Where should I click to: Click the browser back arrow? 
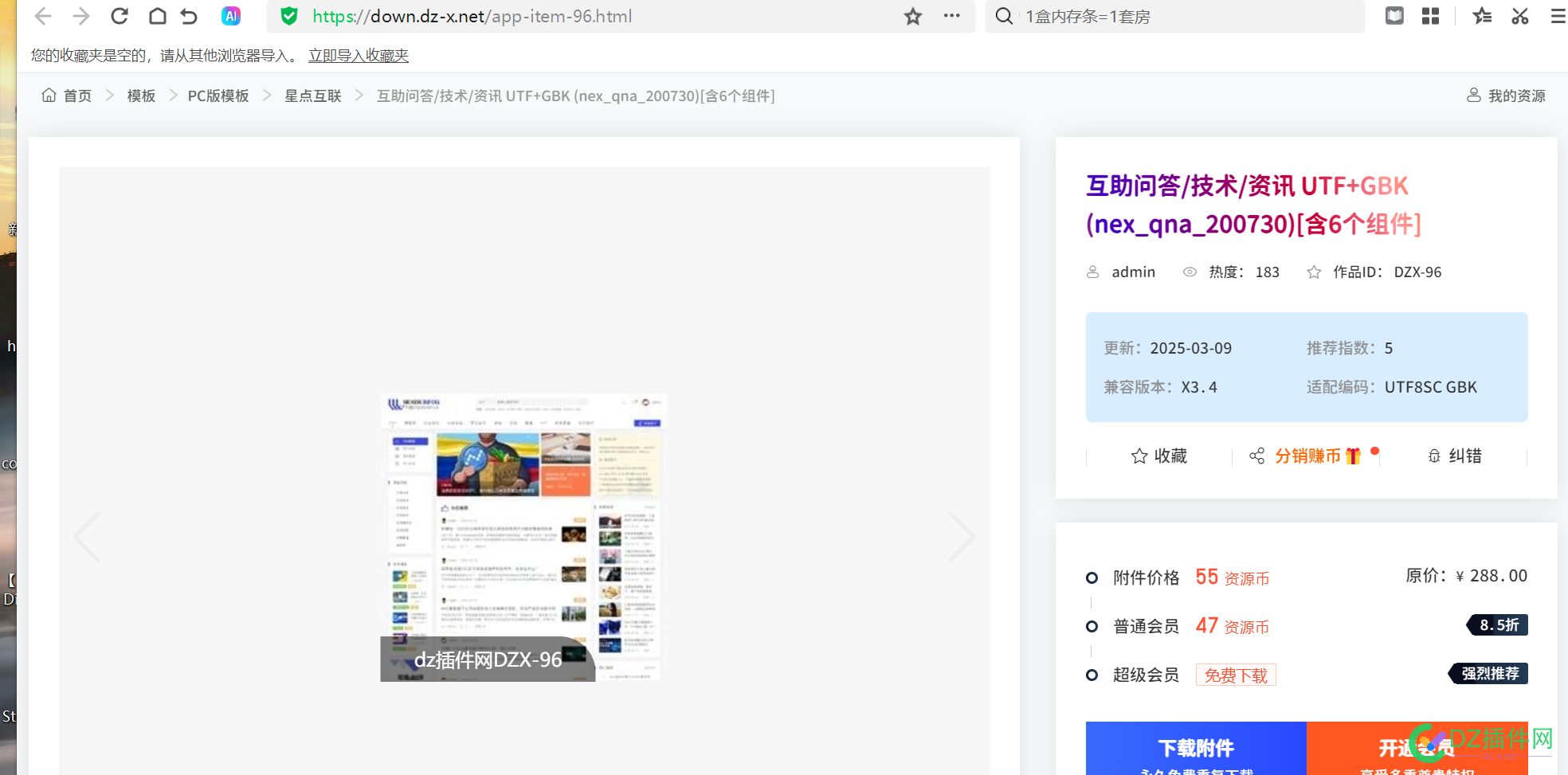44,16
